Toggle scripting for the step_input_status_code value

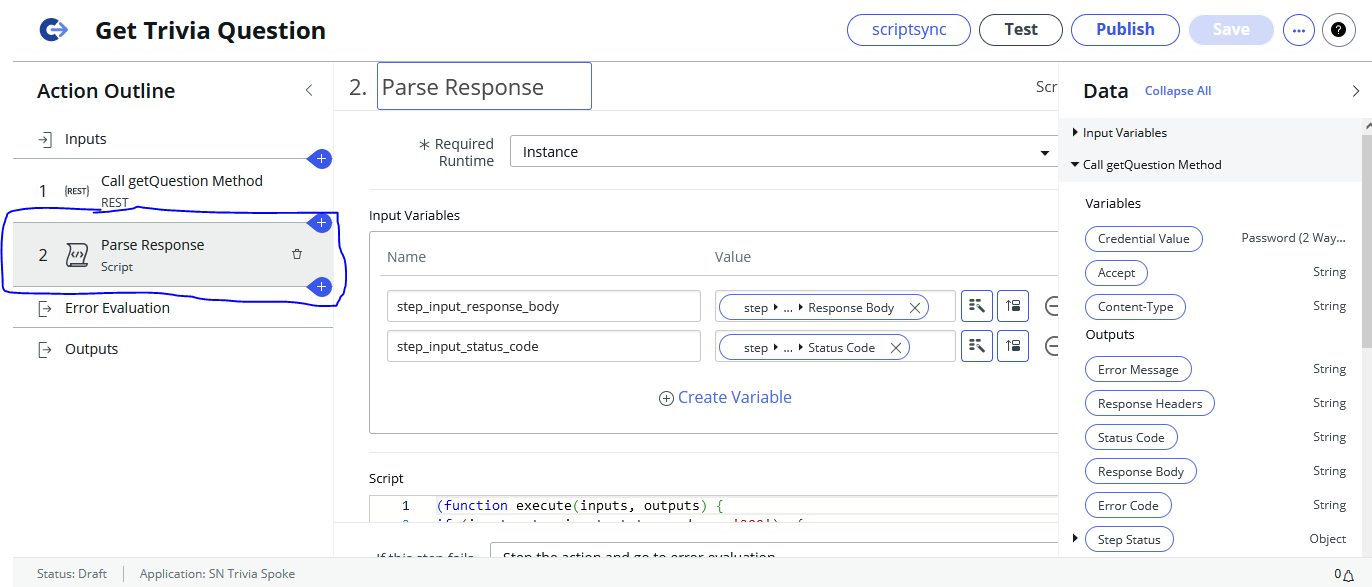coord(1013,347)
